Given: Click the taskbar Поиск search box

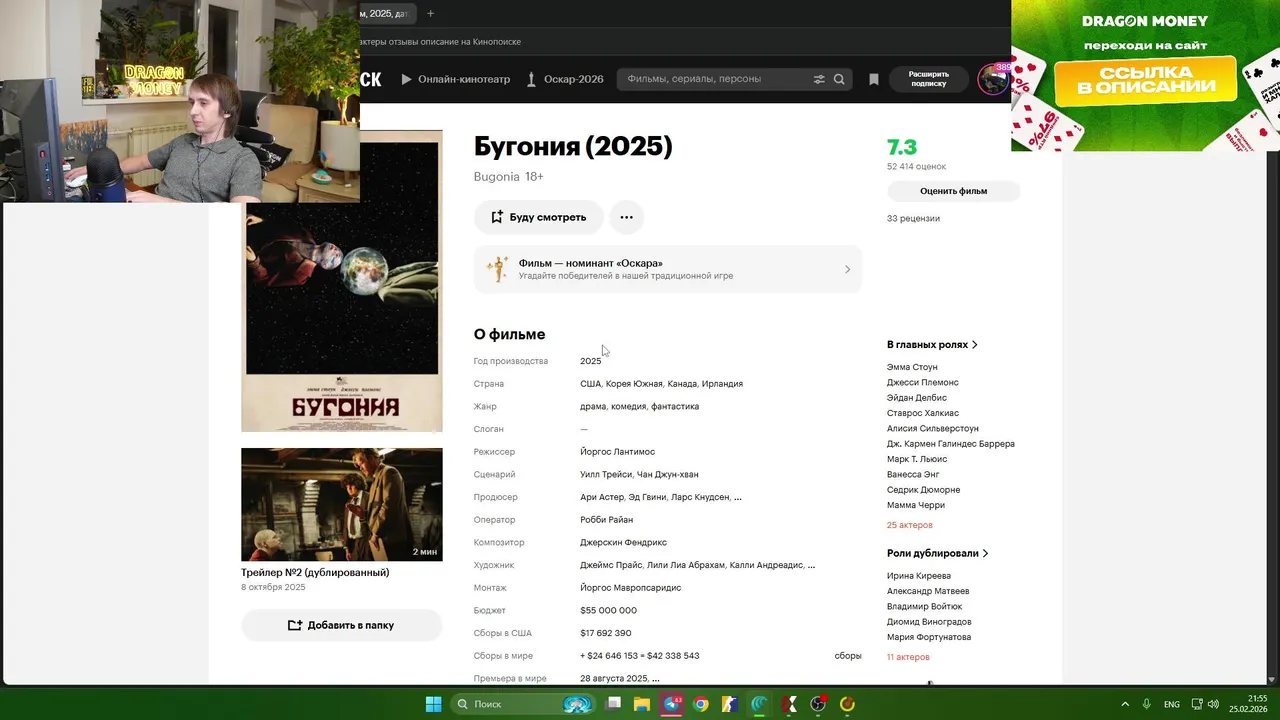Looking at the screenshot, I should (x=524, y=704).
